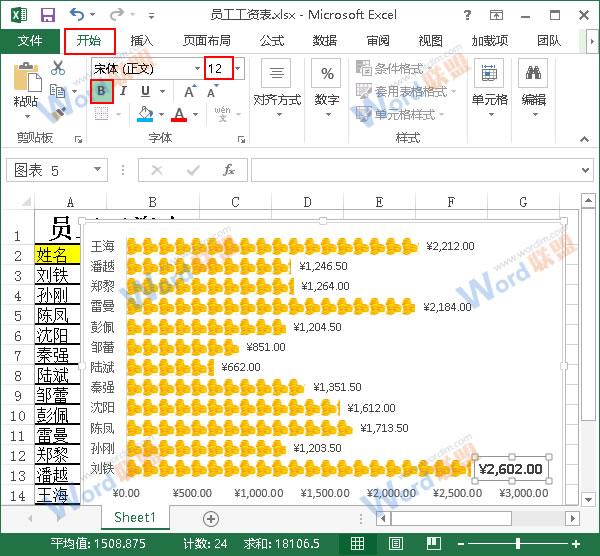Apply red Font Color
The height and width of the screenshot is (556, 600).
point(179,114)
